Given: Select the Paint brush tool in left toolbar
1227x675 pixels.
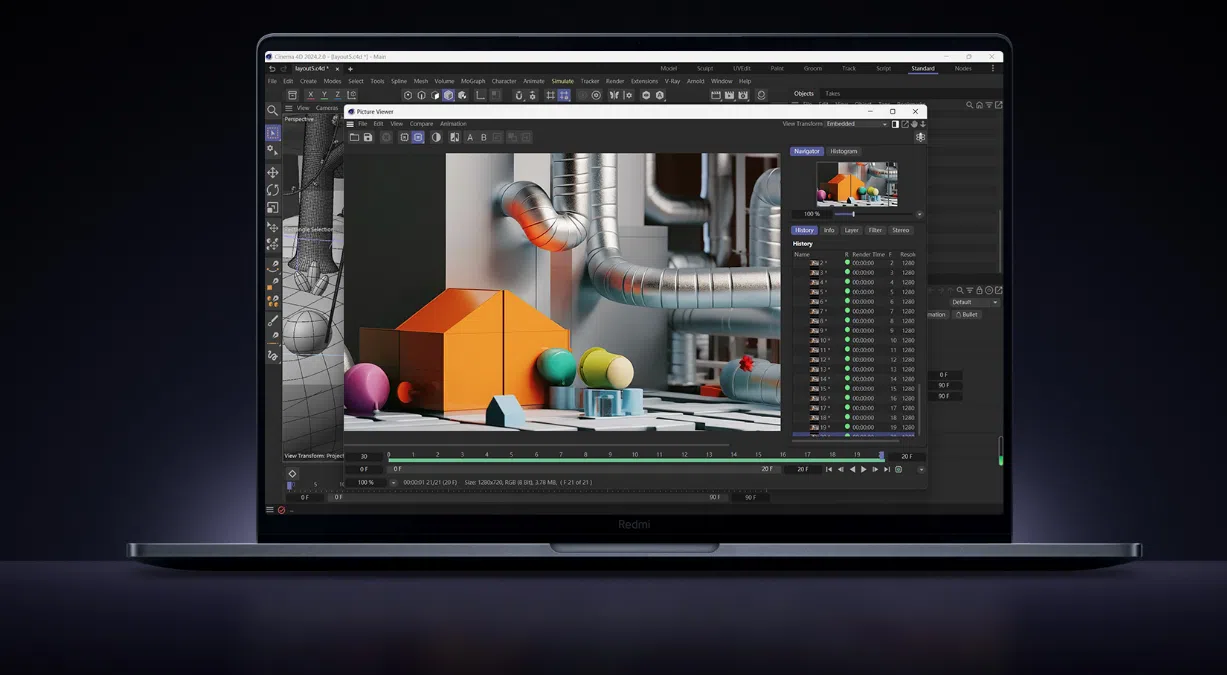Looking at the screenshot, I should [x=273, y=321].
